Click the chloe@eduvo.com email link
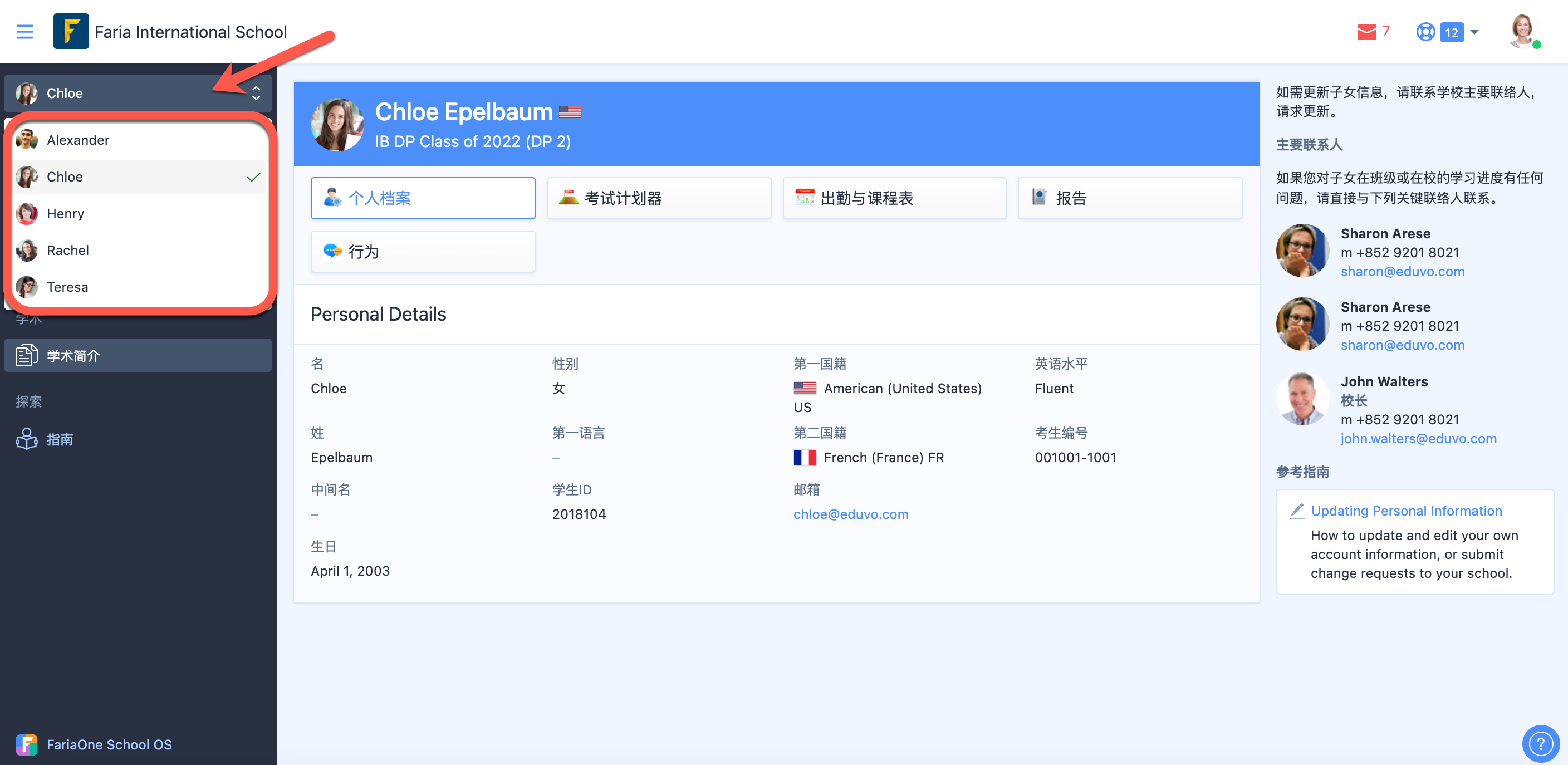The width and height of the screenshot is (1568, 765). tap(850, 514)
